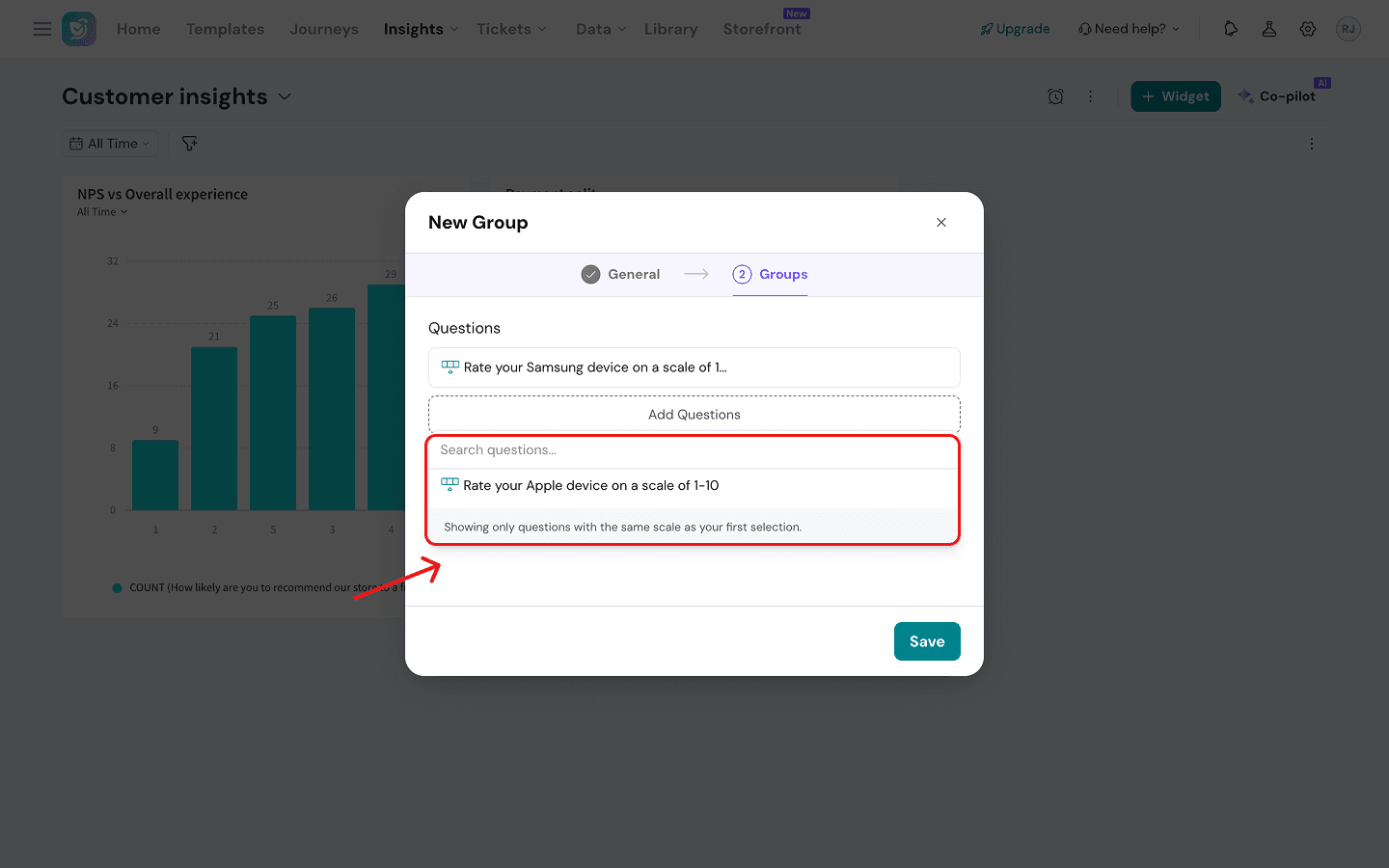Launch the Co-pilot assistant
1389x868 pixels.
(x=1277, y=96)
